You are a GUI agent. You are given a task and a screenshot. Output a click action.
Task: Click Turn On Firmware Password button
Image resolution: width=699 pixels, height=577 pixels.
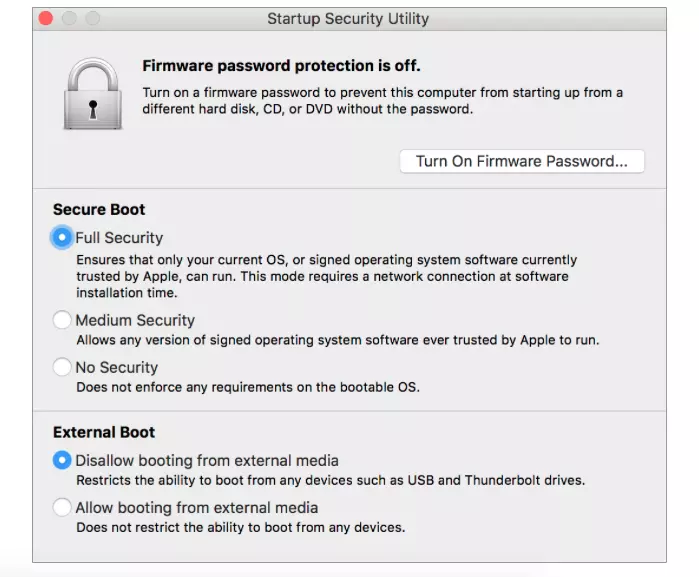[x=522, y=161]
